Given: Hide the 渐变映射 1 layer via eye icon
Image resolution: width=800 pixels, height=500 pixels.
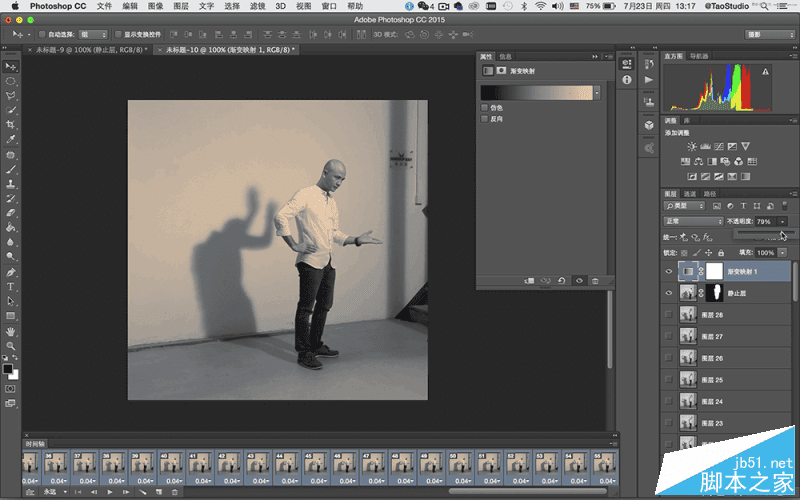Looking at the screenshot, I should [x=669, y=271].
